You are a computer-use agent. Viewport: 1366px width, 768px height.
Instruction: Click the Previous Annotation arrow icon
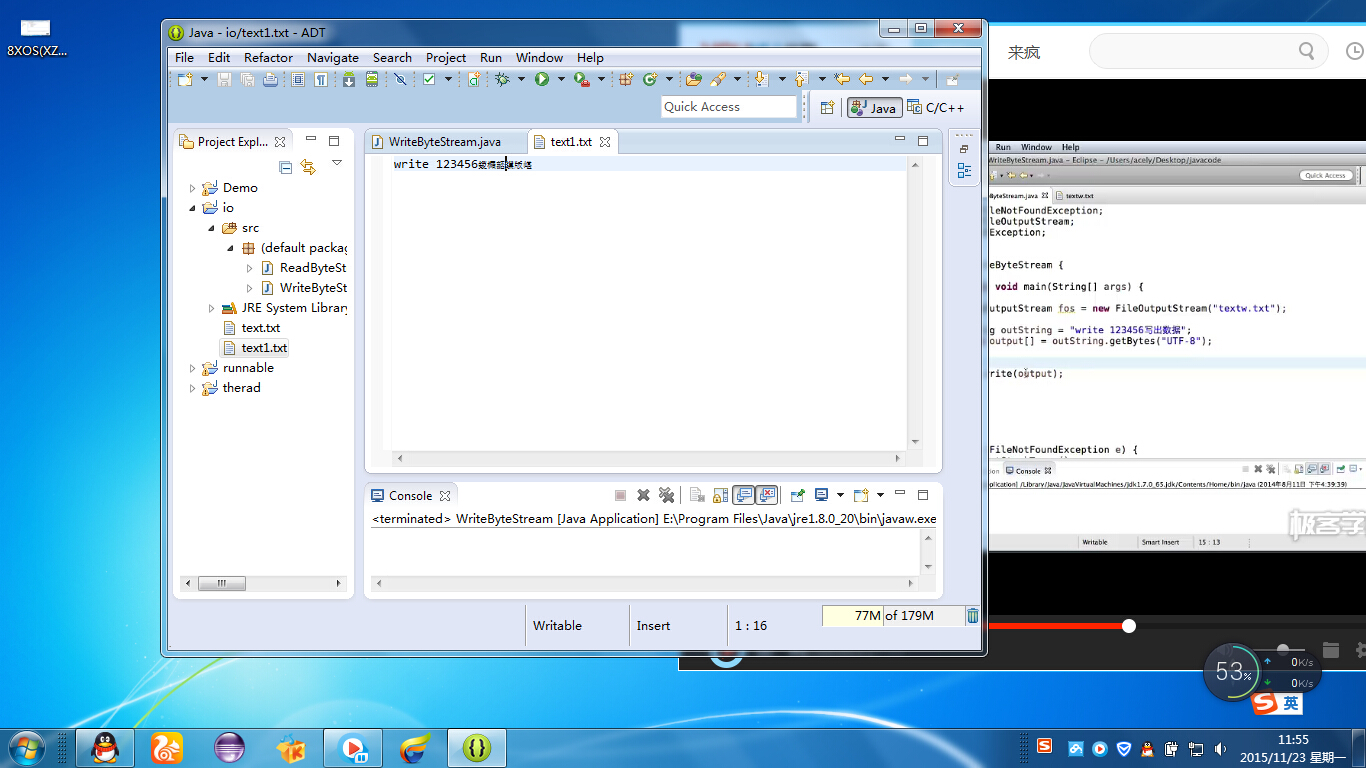click(800, 79)
